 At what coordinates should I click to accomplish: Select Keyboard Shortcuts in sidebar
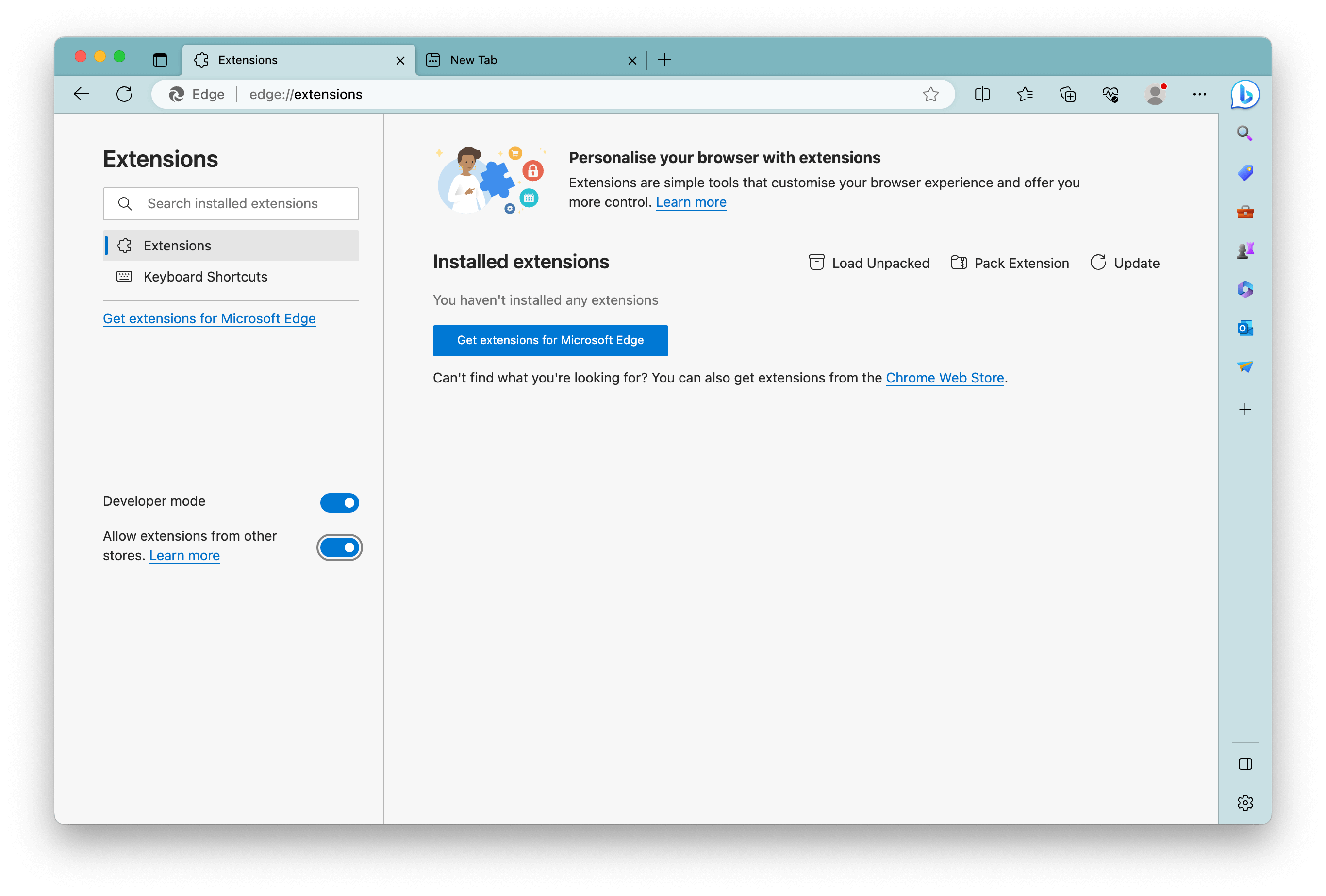click(205, 277)
